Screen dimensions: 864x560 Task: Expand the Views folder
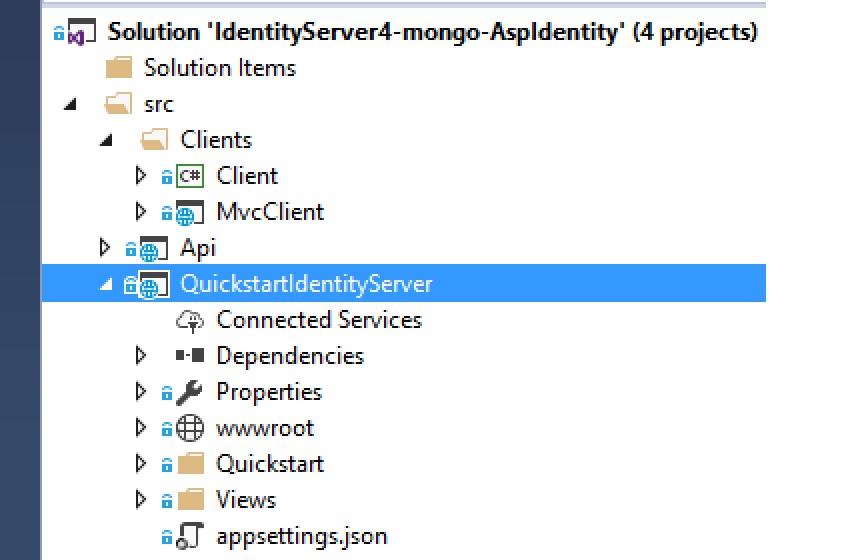tap(141, 499)
